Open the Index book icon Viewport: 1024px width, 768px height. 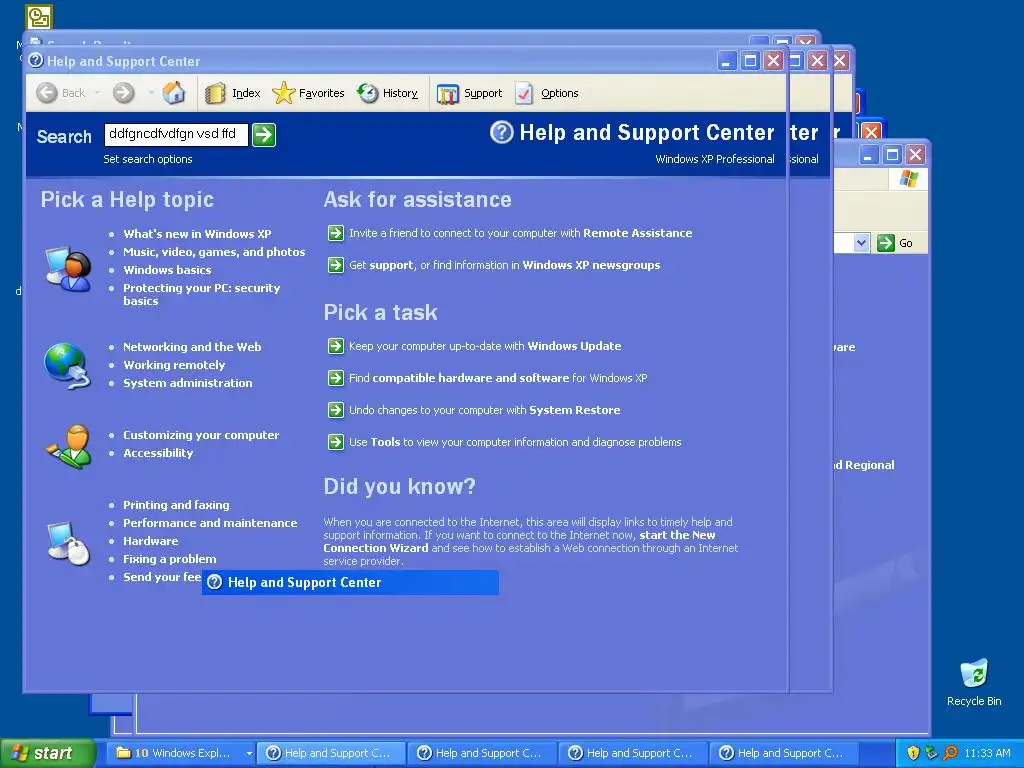point(215,93)
